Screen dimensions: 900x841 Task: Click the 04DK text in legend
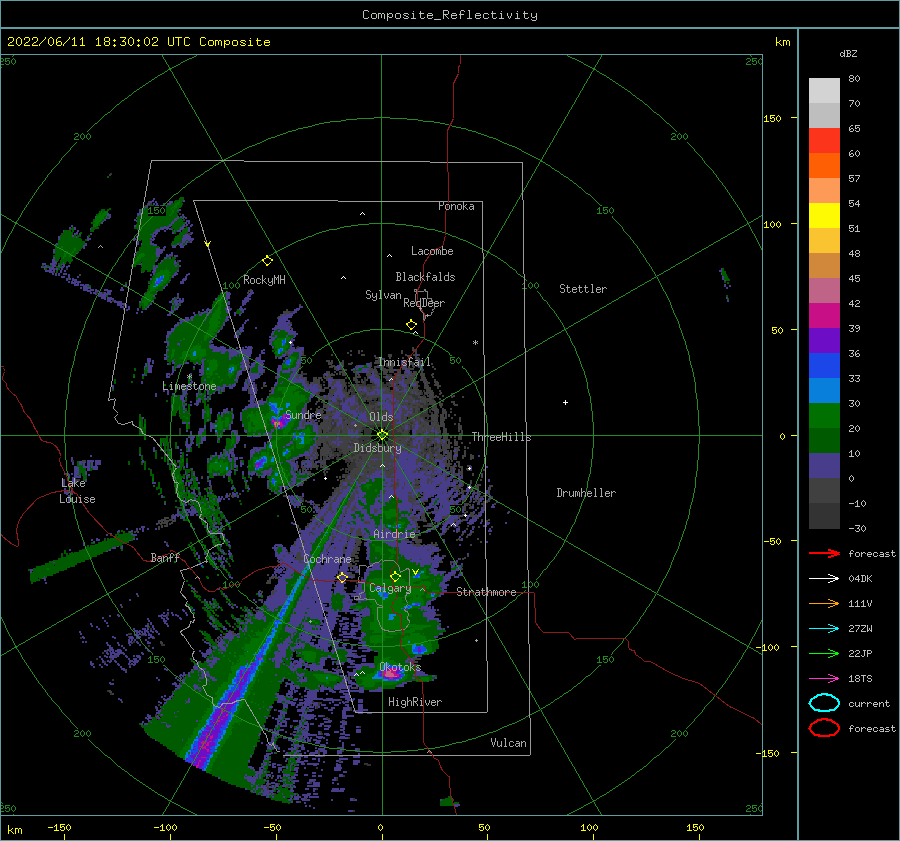[x=860, y=579]
